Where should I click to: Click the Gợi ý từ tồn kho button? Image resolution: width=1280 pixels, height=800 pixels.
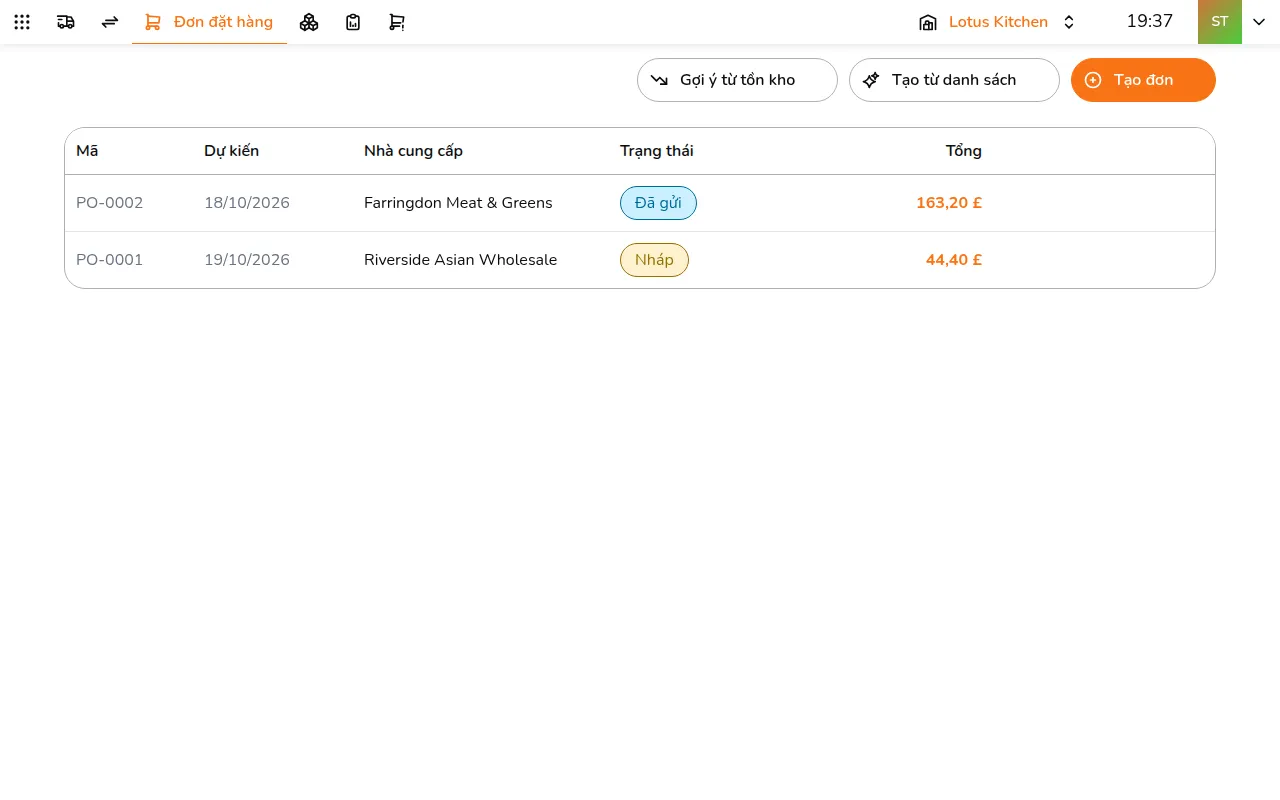(x=737, y=80)
